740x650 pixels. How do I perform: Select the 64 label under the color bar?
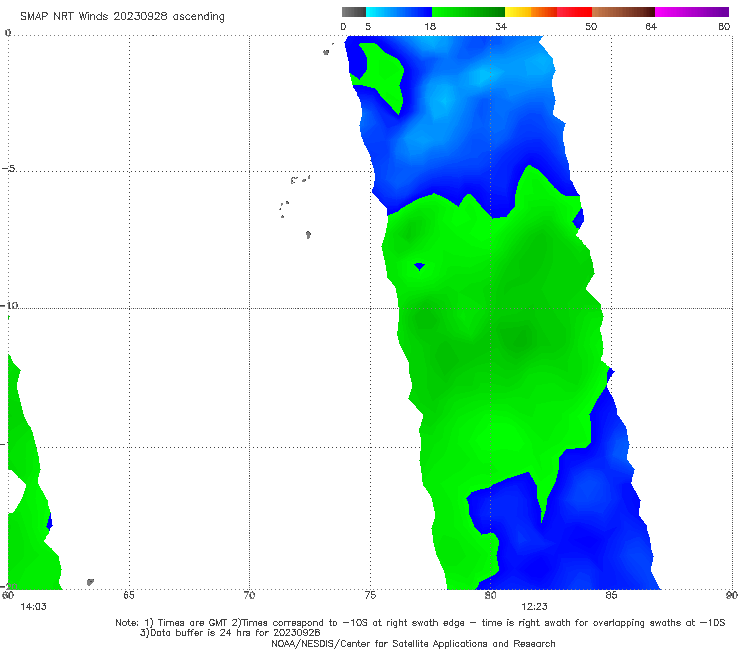(x=651, y=27)
